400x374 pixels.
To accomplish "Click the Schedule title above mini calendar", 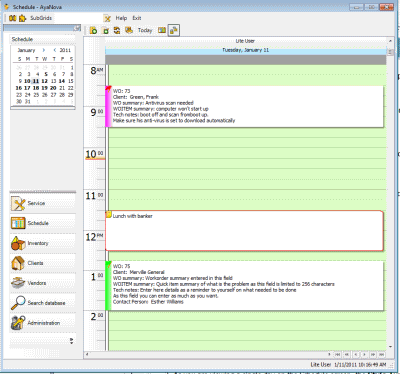I will (22, 39).
